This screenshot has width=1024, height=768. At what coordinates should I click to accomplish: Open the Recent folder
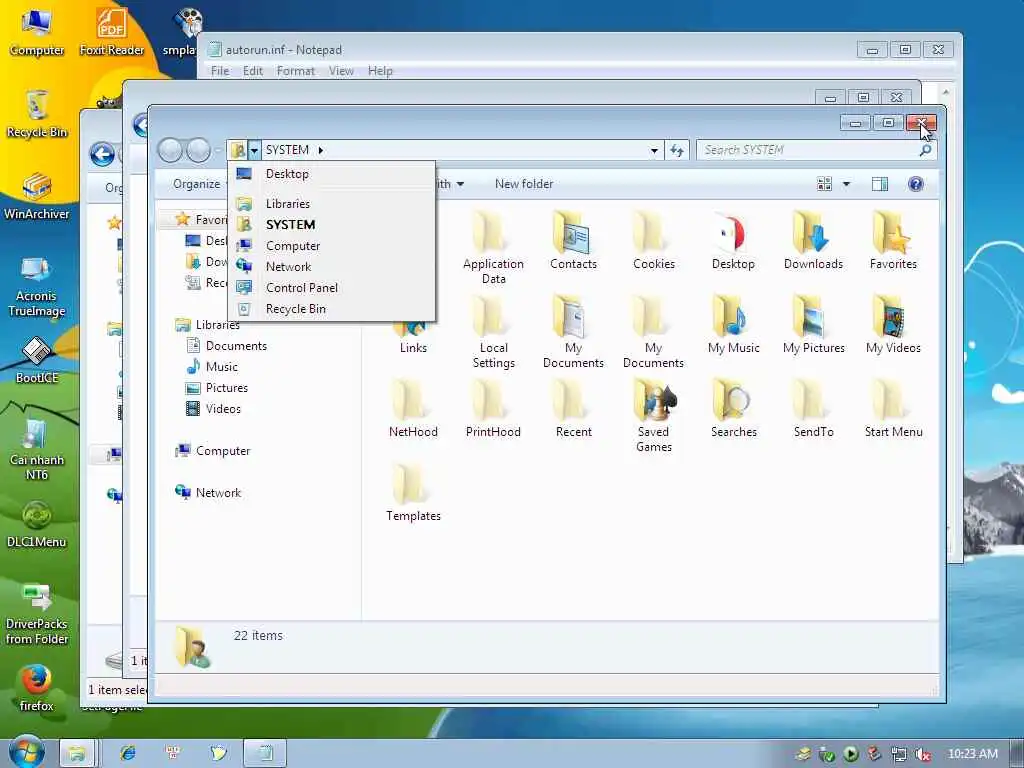coord(573,408)
